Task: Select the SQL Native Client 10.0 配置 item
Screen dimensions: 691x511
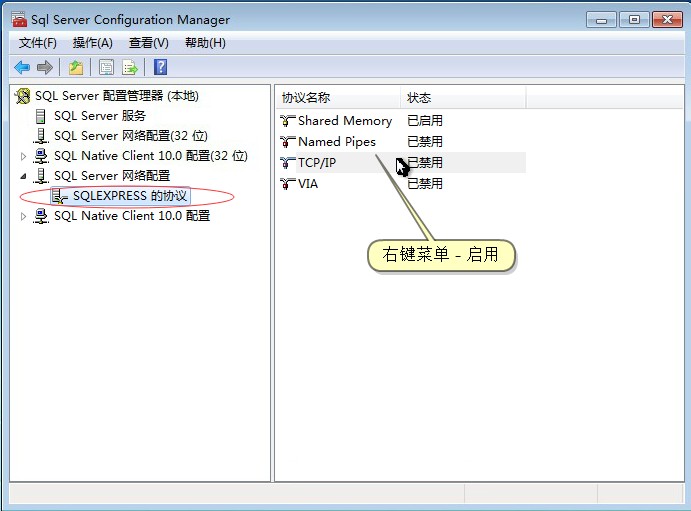Action: [x=132, y=216]
